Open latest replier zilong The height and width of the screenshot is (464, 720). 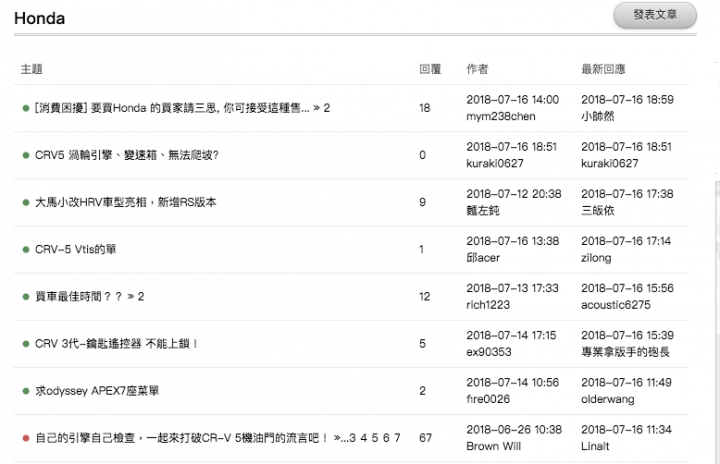pyautogui.click(x=596, y=258)
